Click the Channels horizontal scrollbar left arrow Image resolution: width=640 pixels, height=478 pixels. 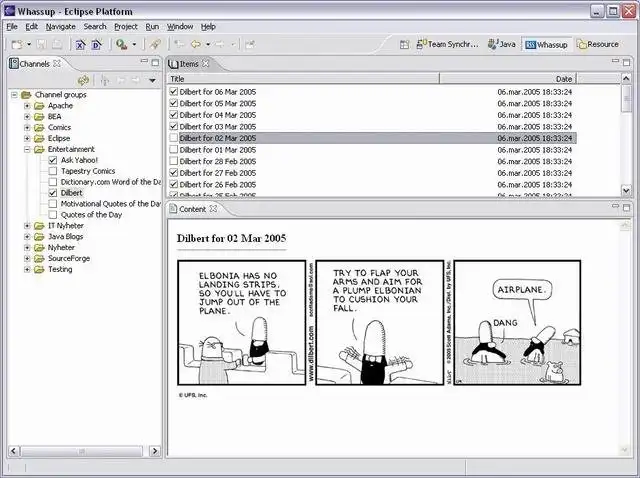(x=13, y=451)
